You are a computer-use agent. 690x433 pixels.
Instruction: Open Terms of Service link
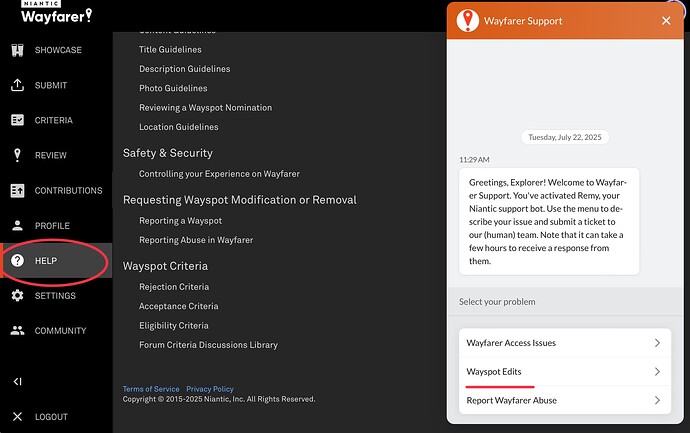pos(151,389)
